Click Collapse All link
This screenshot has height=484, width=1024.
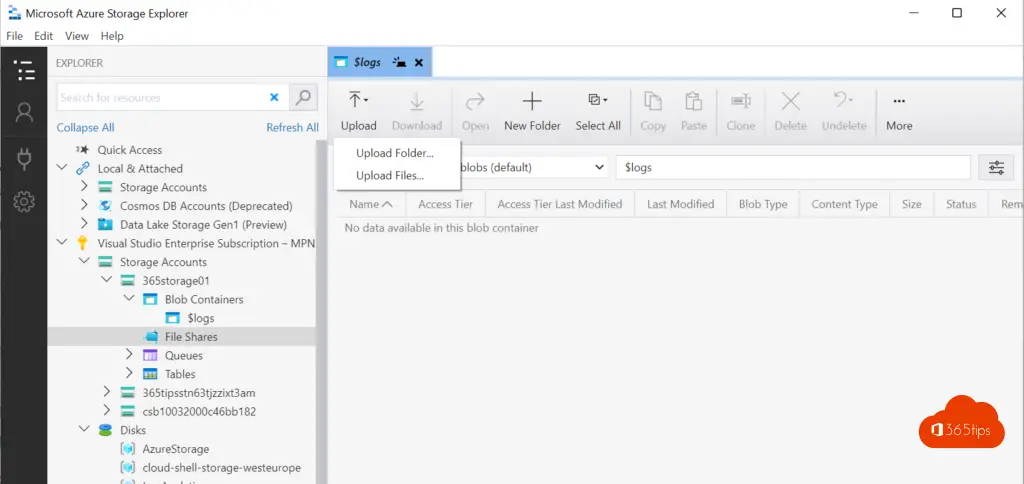pyautogui.click(x=85, y=127)
